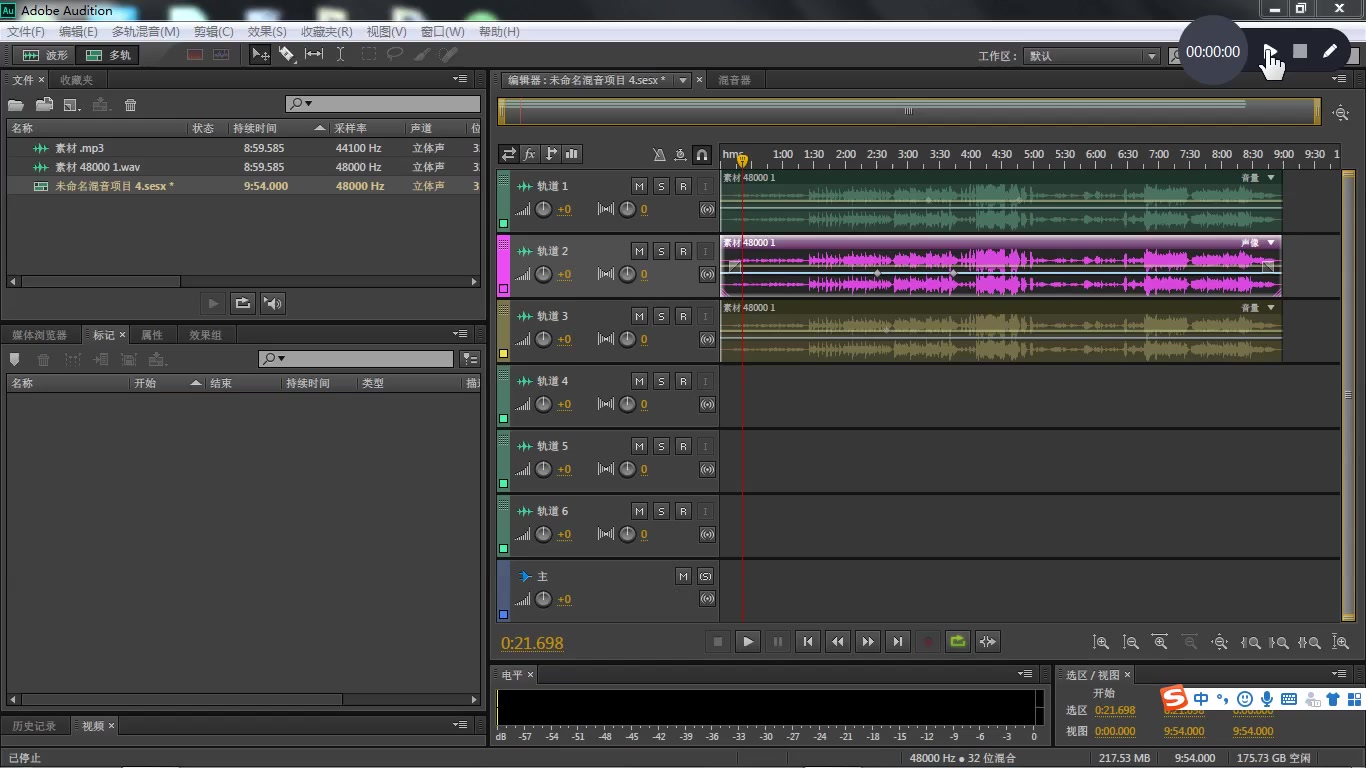
Task: Click zoom in amplitude icon
Action: tap(1101, 643)
